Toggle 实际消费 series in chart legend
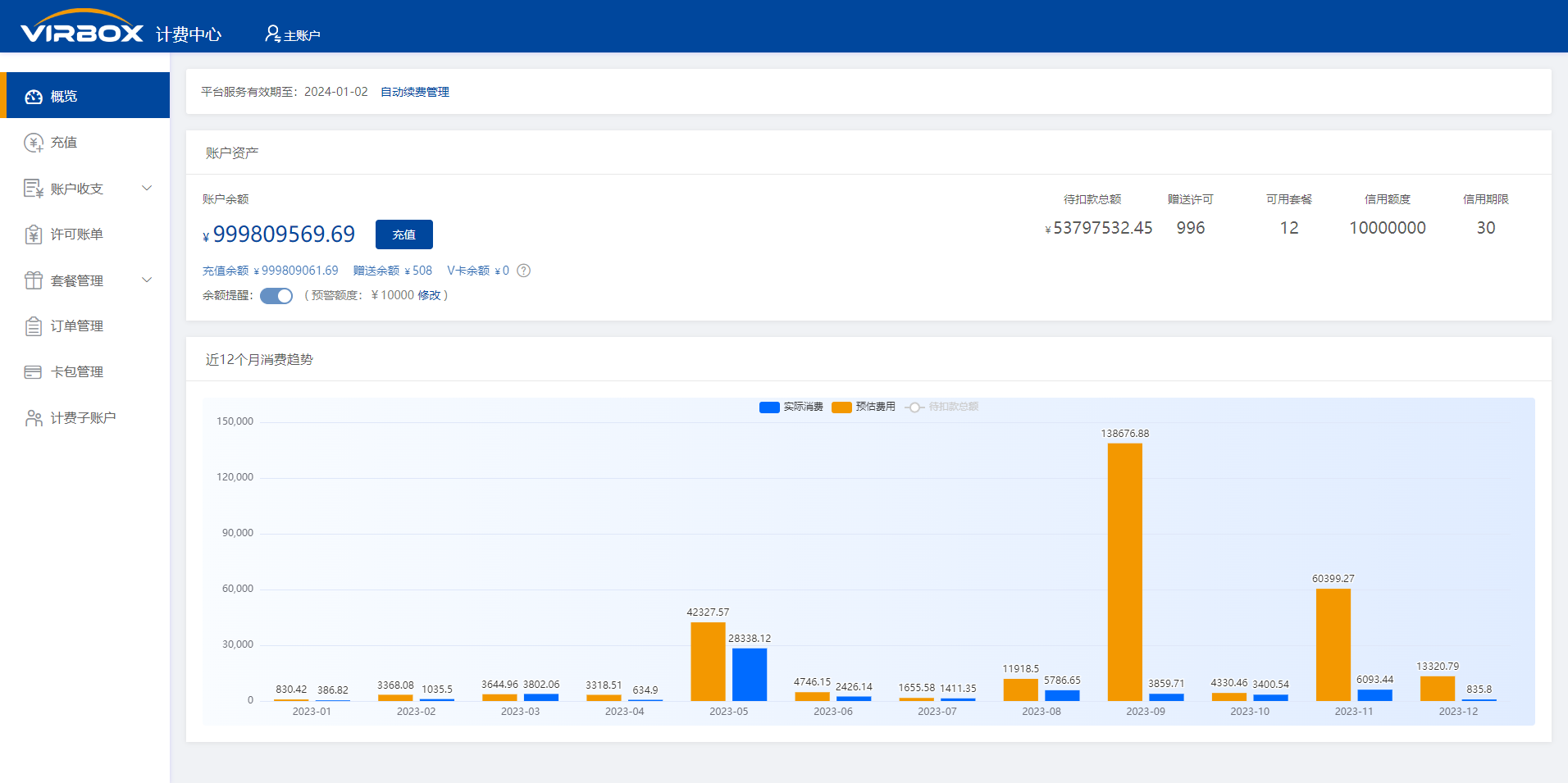Viewport: 1568px width, 783px height. (791, 407)
